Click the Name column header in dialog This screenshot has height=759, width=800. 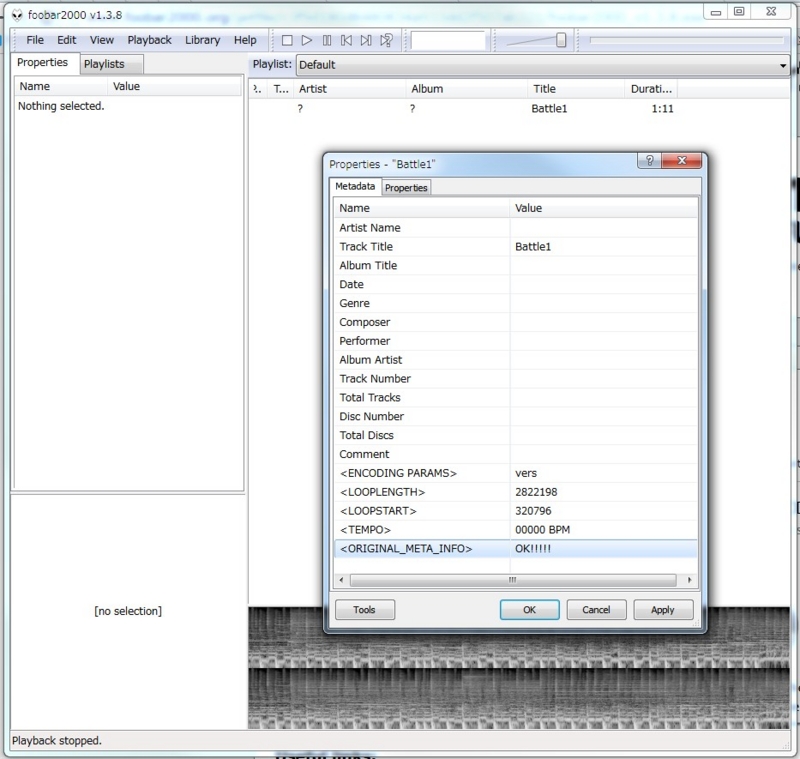pos(422,208)
